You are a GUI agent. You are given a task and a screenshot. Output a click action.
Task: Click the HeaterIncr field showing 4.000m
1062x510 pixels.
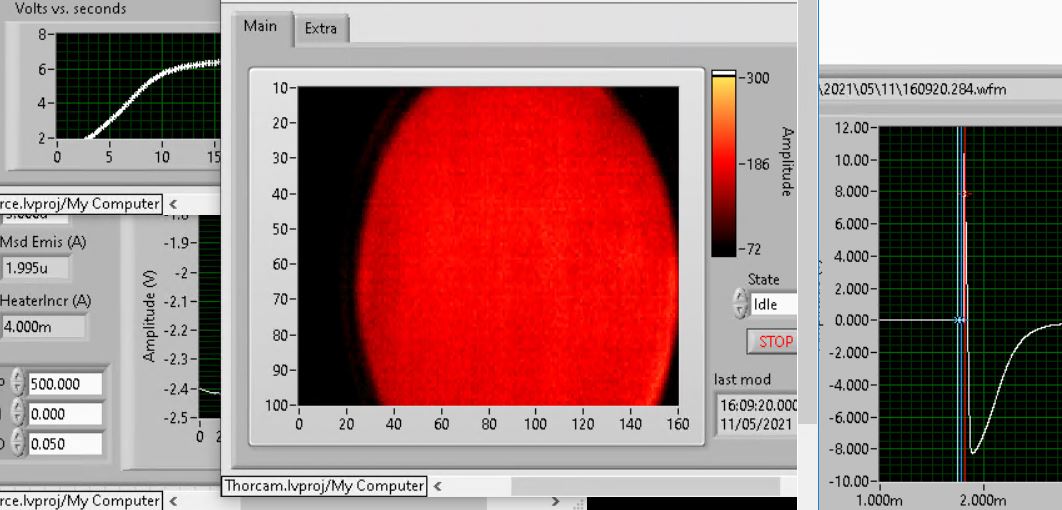[43, 327]
